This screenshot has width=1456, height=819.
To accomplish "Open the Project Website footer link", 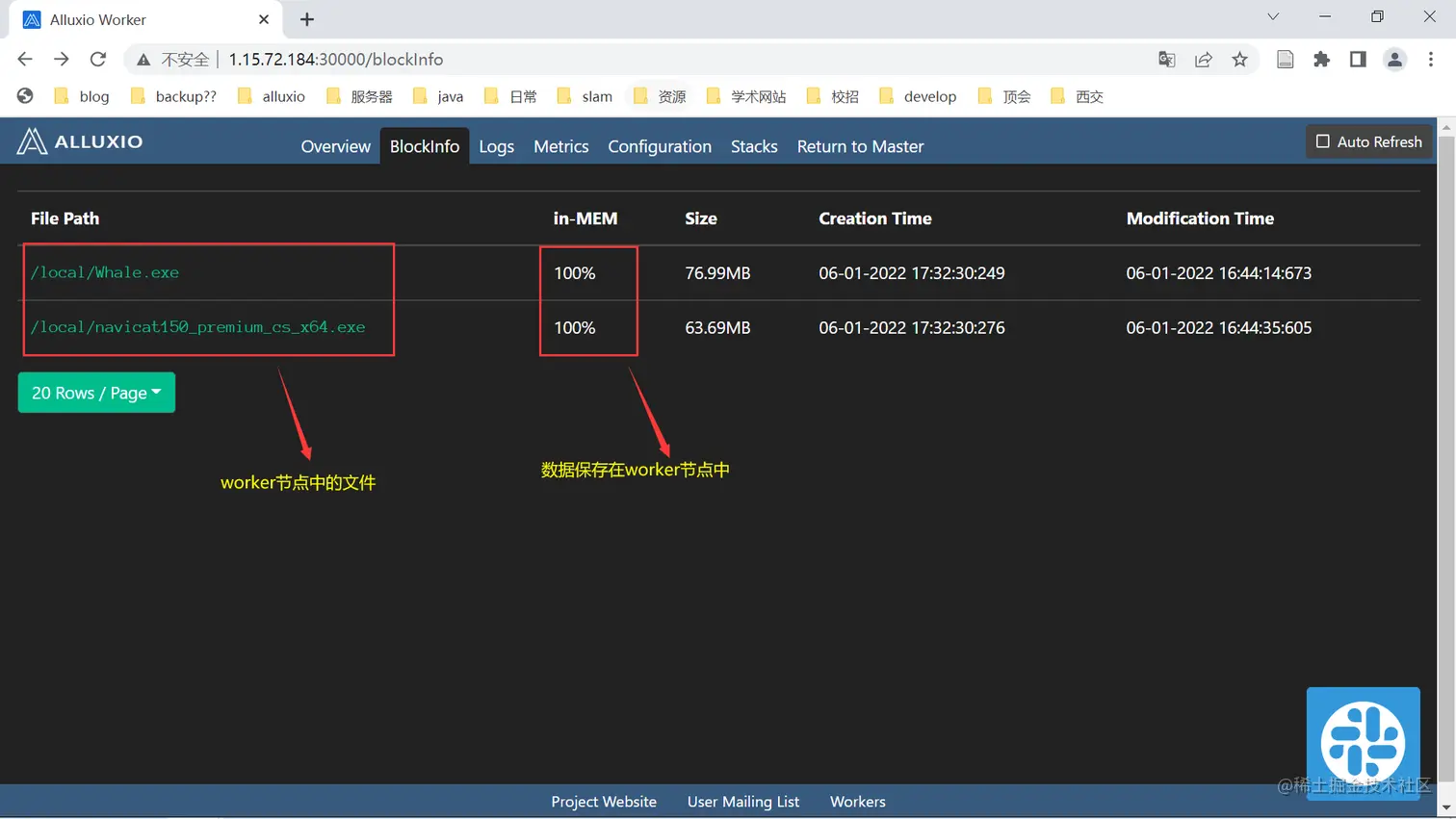I will 604,802.
